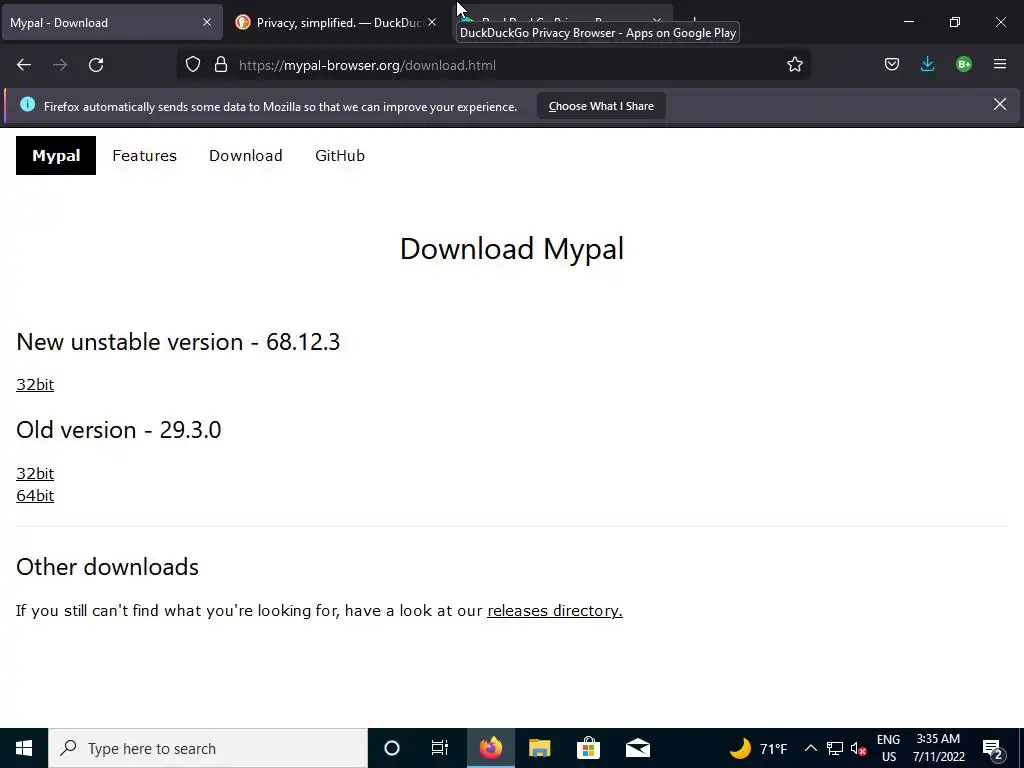The image size is (1024, 768).
Task: View site security padlock information
Action: point(221,65)
